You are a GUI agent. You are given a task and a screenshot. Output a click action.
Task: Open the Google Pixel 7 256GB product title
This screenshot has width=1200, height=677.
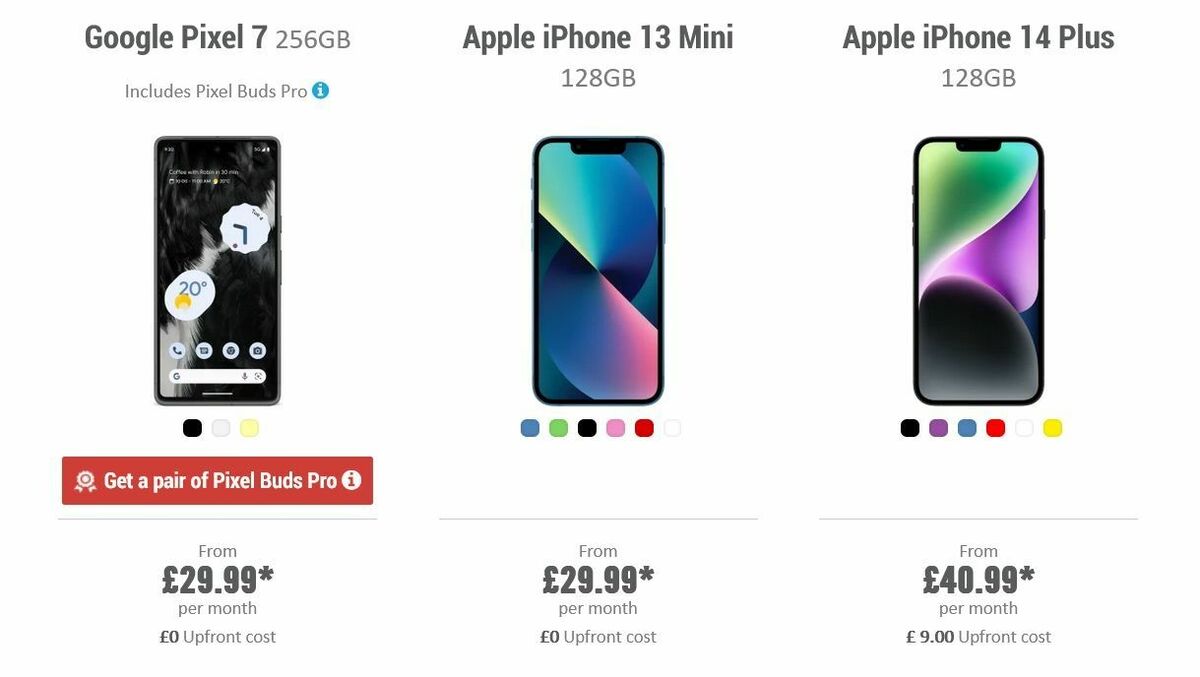pos(217,37)
